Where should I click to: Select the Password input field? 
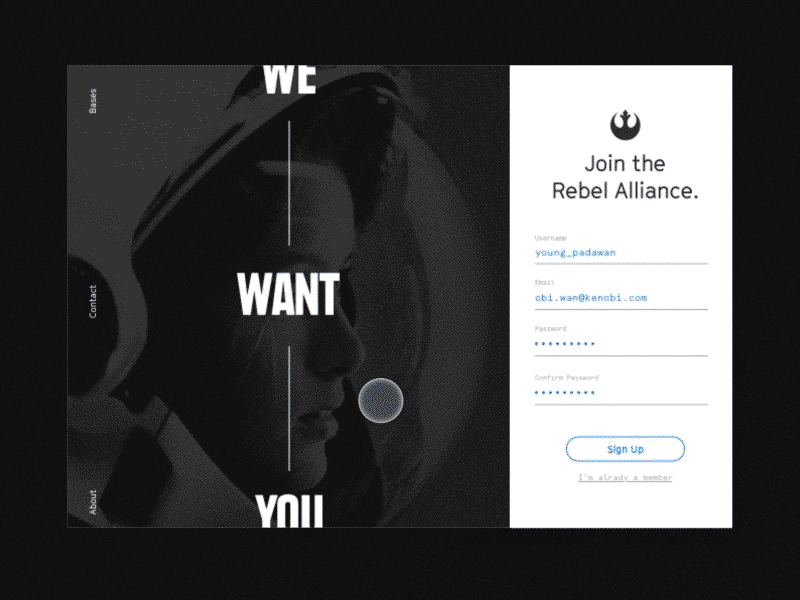(621, 344)
